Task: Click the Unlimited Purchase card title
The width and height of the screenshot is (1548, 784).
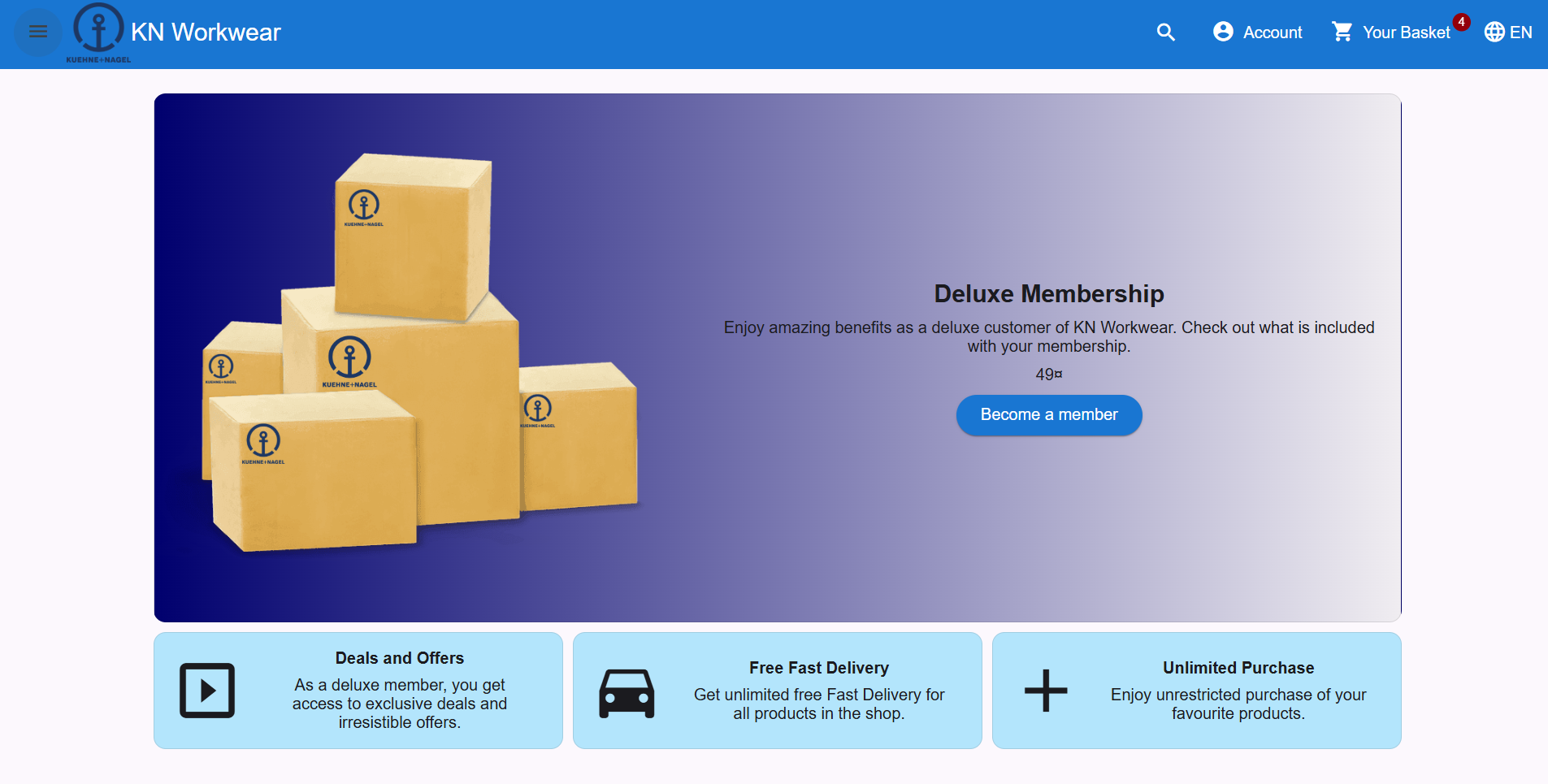Action: coord(1238,668)
